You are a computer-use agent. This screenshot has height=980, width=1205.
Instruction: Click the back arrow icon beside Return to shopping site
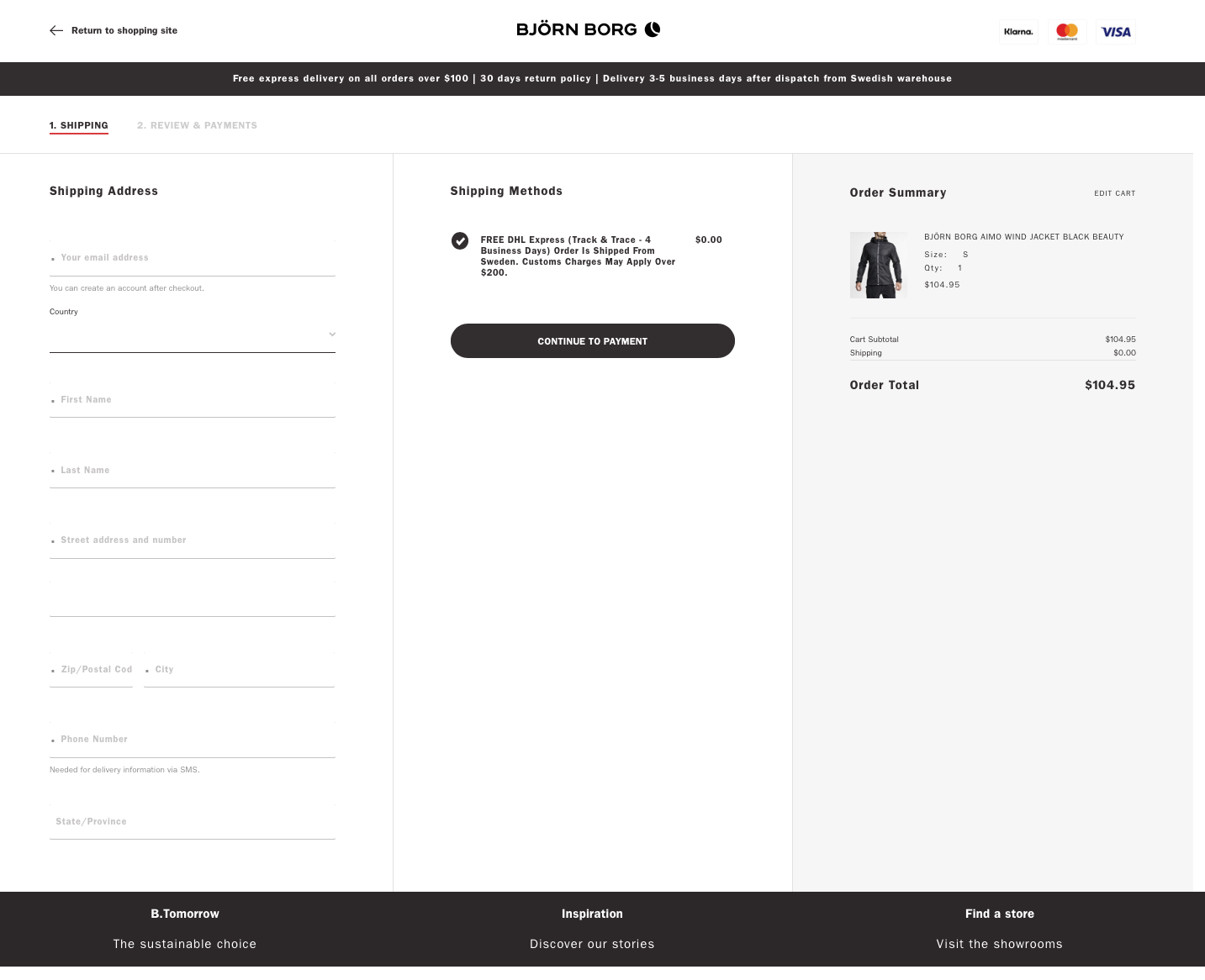56,30
